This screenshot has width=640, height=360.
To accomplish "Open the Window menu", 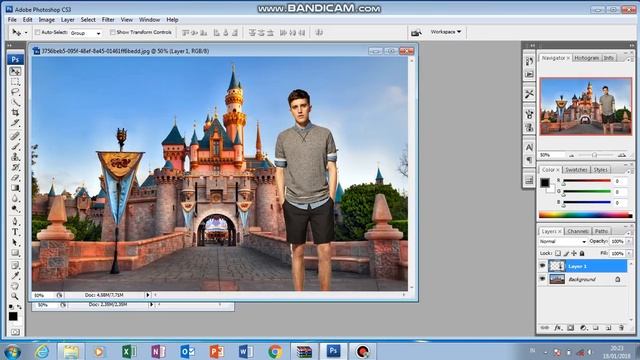I will coord(149,20).
